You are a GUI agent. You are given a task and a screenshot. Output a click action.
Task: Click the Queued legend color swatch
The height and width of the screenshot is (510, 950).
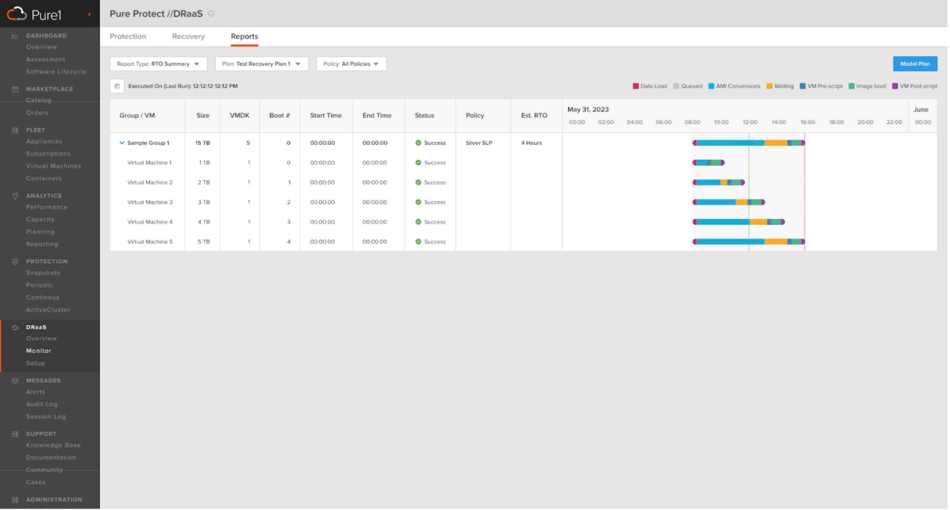click(x=676, y=86)
